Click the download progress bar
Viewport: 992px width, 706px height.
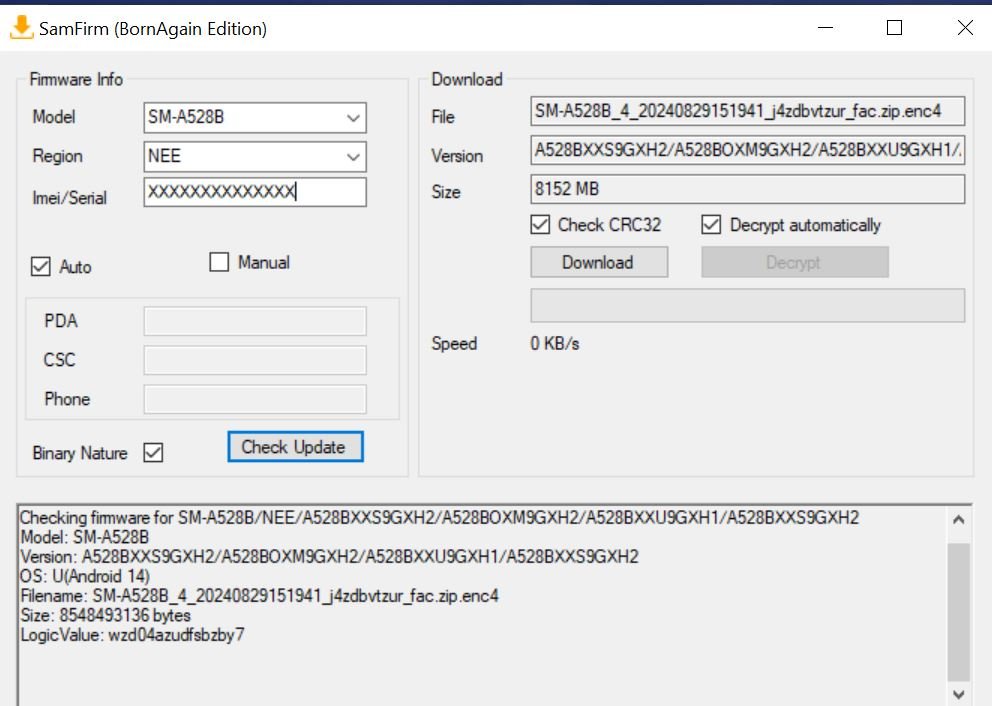[x=748, y=306]
